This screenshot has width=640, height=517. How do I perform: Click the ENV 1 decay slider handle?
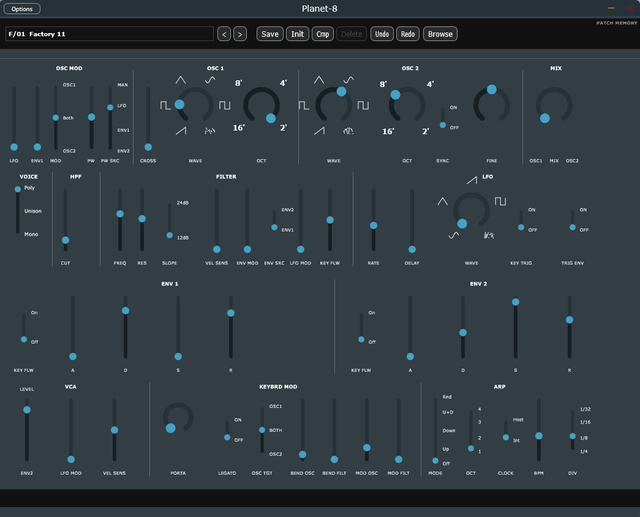tap(126, 311)
